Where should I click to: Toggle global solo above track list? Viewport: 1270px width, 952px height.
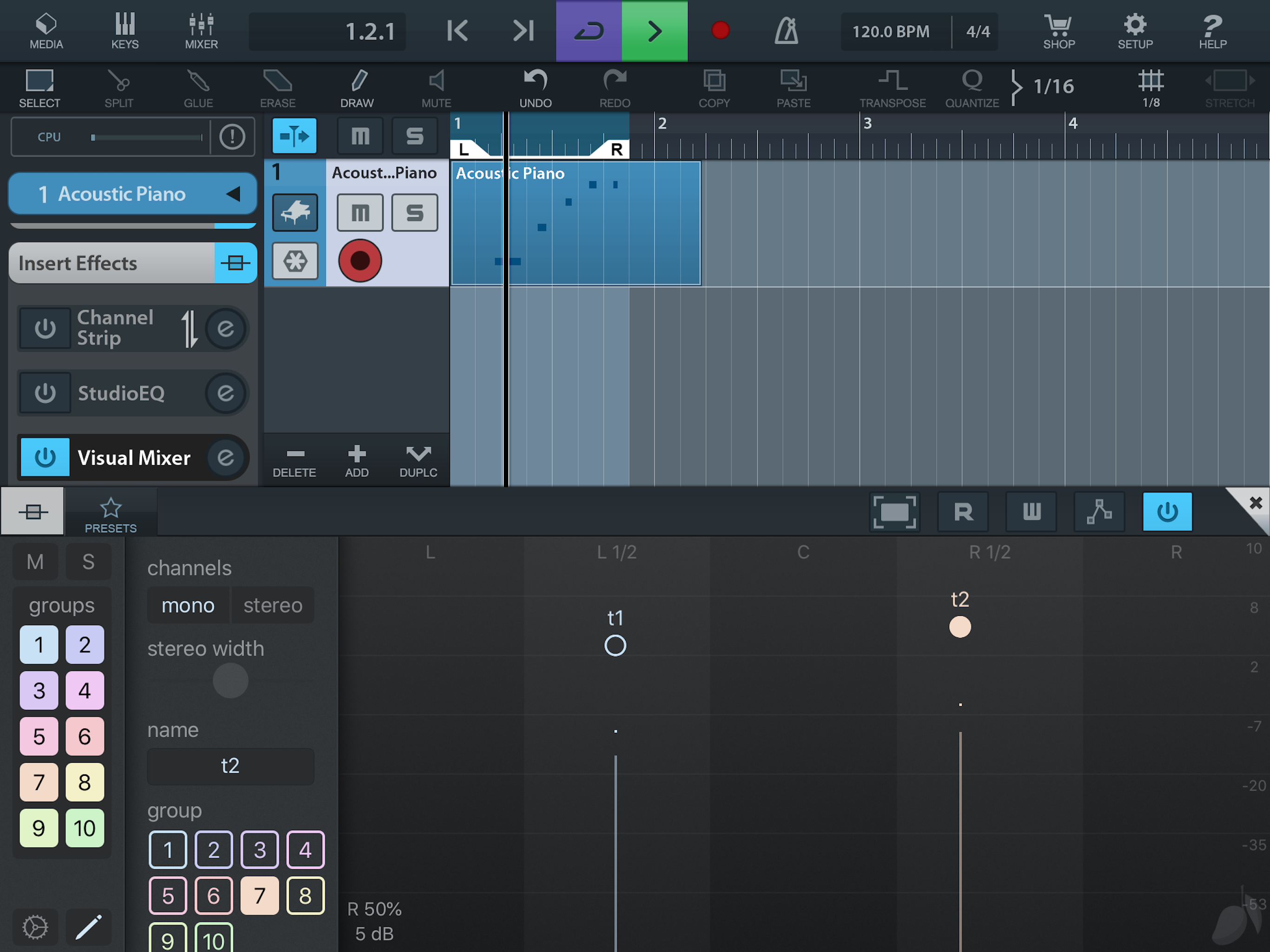(415, 136)
